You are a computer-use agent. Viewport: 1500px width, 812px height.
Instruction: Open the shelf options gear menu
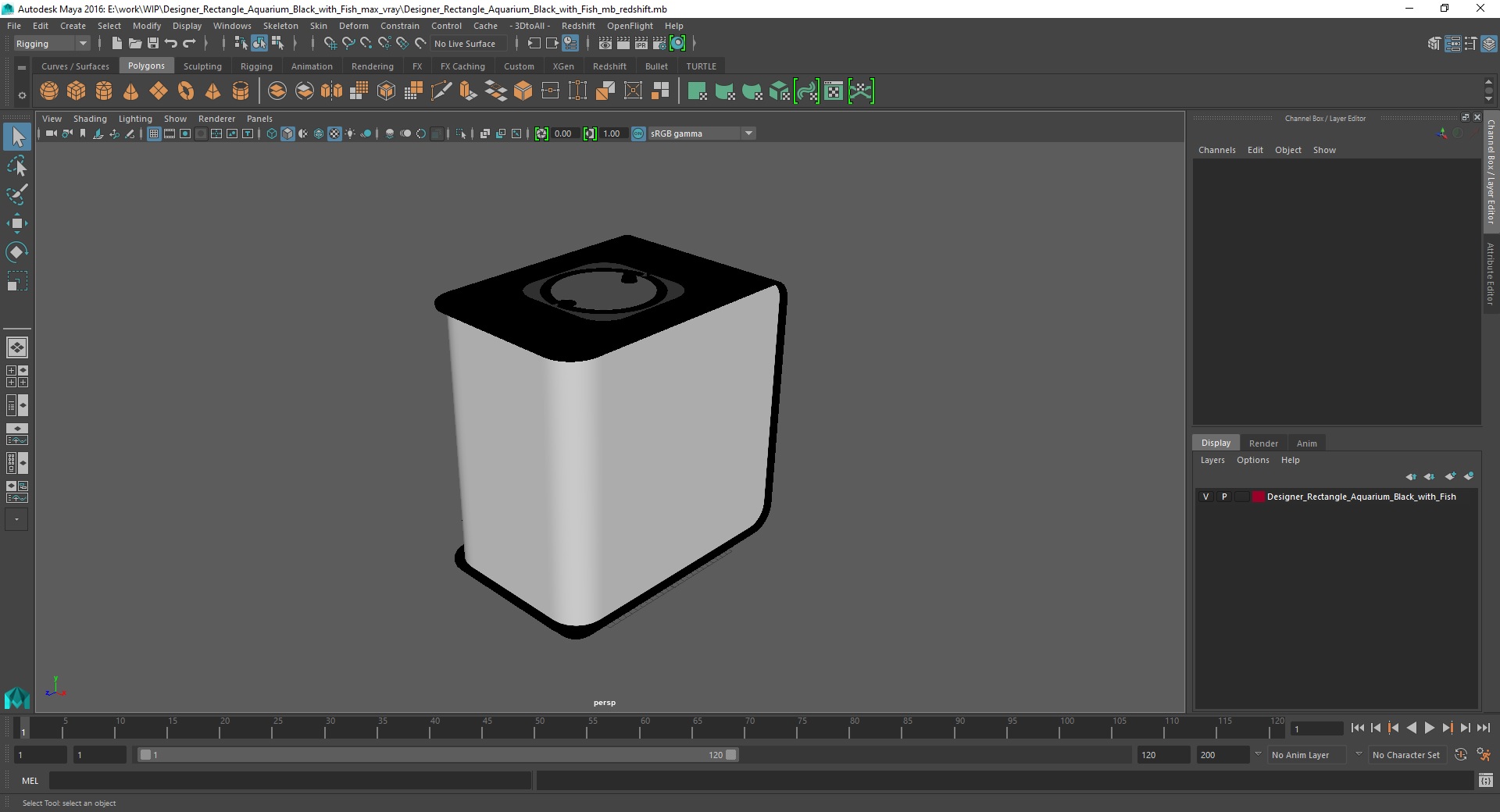pyautogui.click(x=22, y=95)
